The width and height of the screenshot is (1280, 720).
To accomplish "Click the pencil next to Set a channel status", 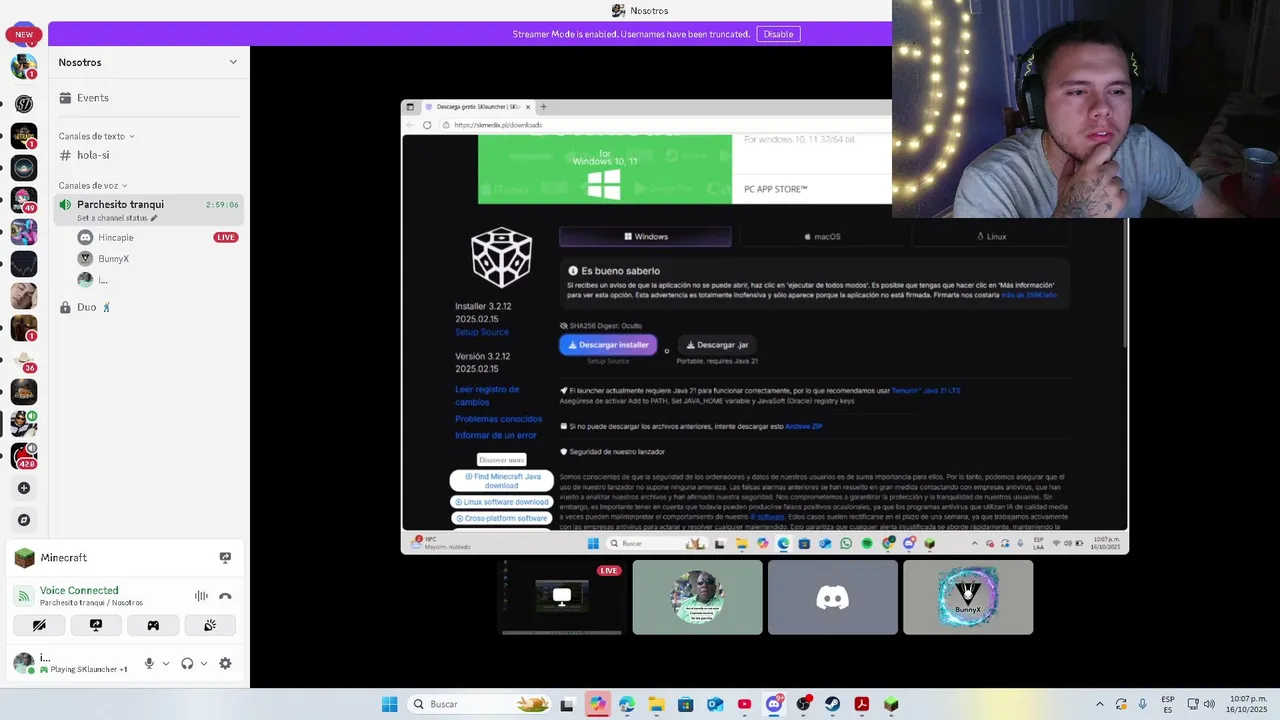I will pyautogui.click(x=154, y=218).
